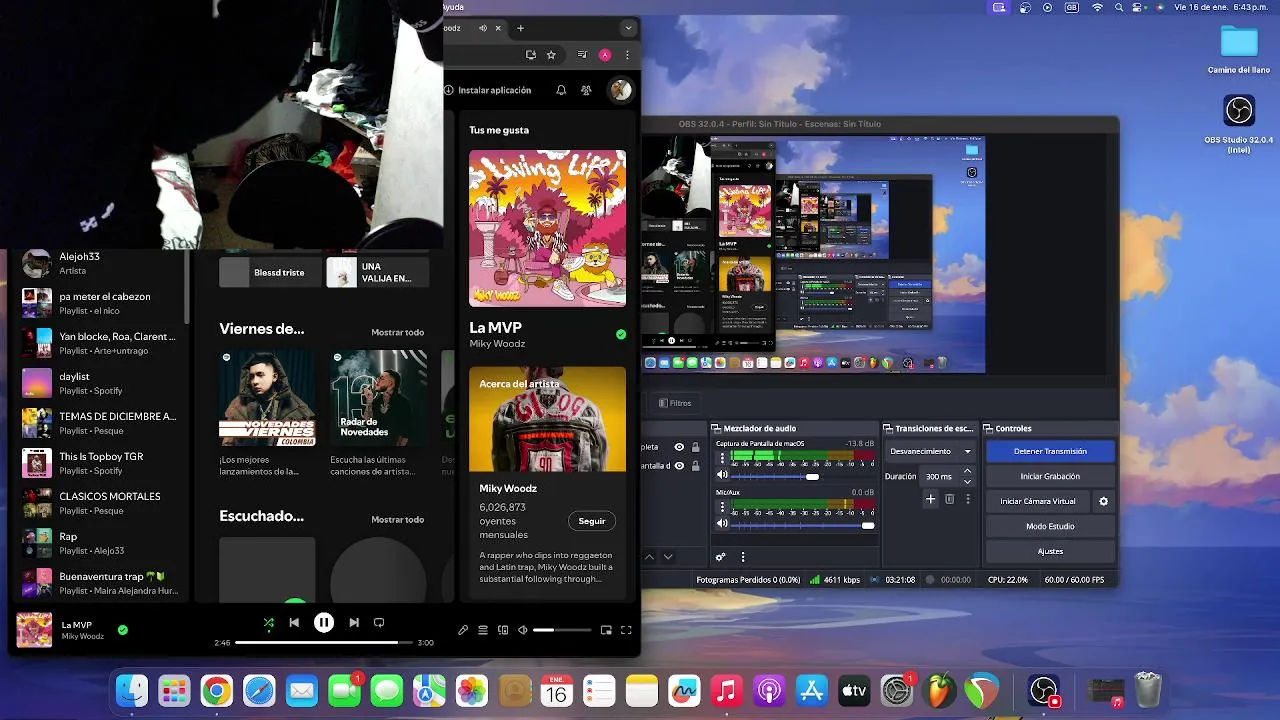Toggle lock of second OBS source
The width and height of the screenshot is (1280, 720).
[x=695, y=465]
